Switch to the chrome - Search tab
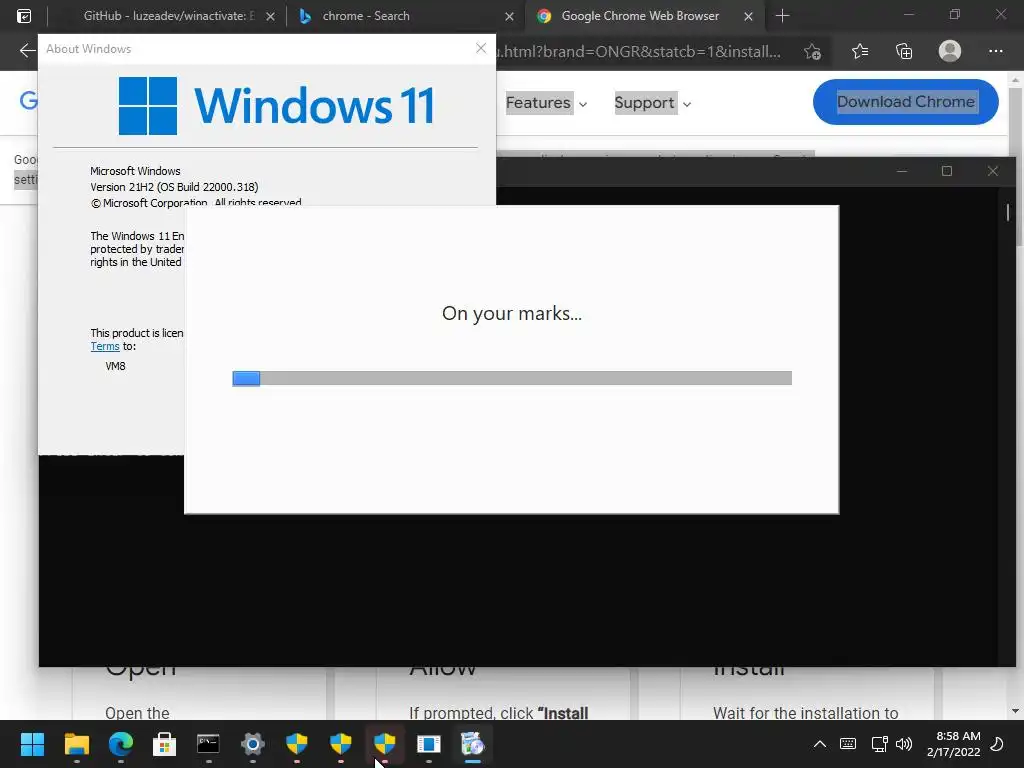This screenshot has height=768, width=1024. pyautogui.click(x=366, y=16)
